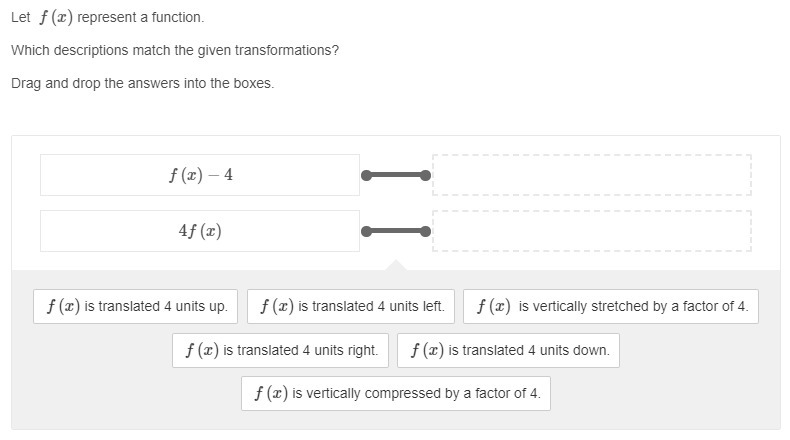Click the connector line beside f(x) − 4
790x440 pixels.
point(396,175)
